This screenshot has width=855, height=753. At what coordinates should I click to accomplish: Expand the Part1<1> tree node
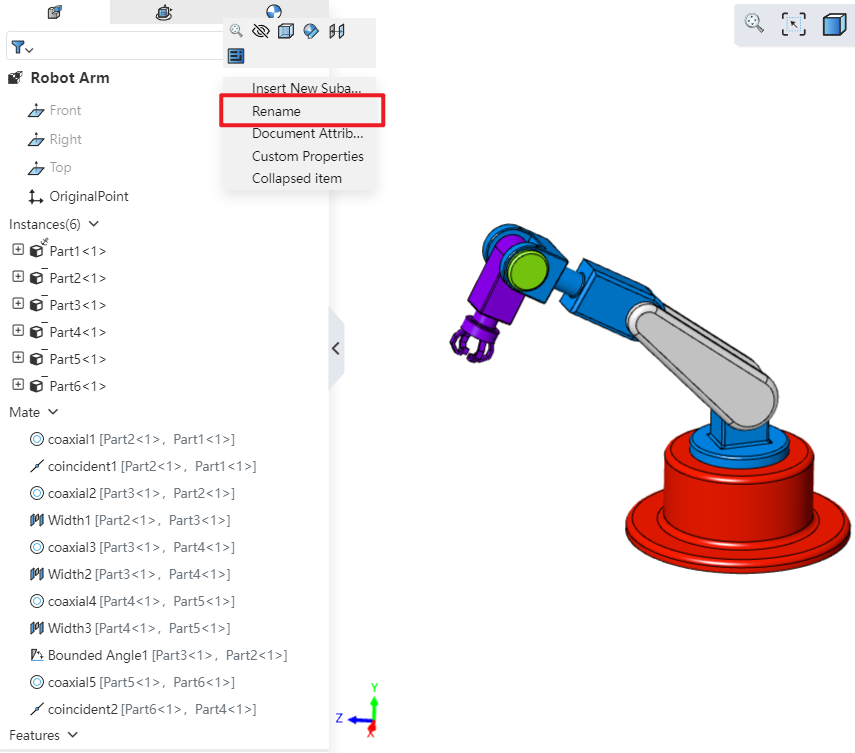coord(18,250)
